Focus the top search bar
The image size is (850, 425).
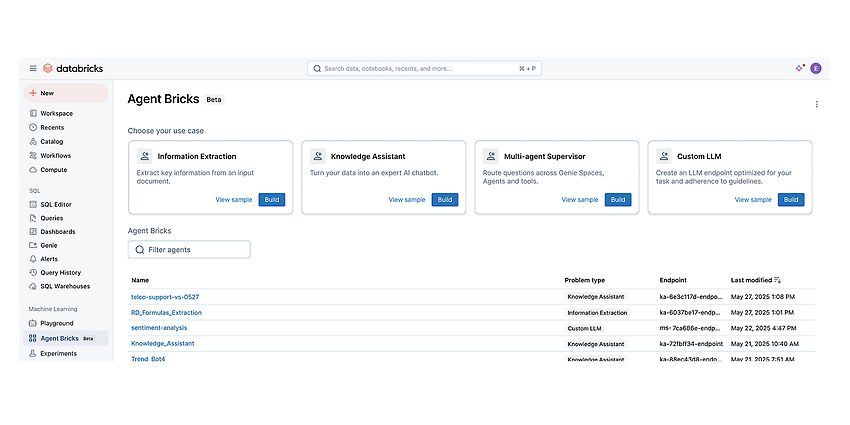pos(424,68)
